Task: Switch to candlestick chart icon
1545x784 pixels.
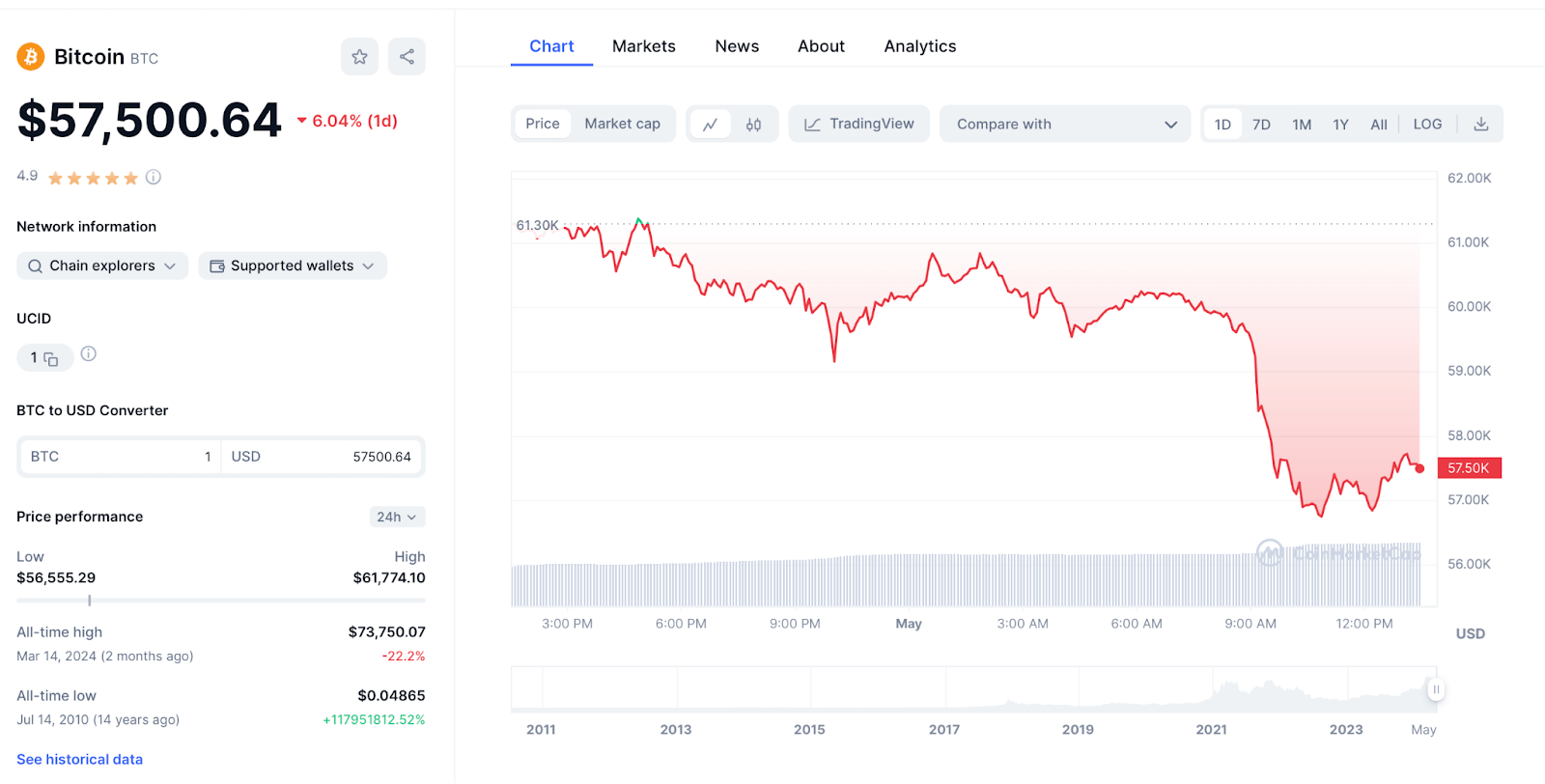Action: [753, 125]
